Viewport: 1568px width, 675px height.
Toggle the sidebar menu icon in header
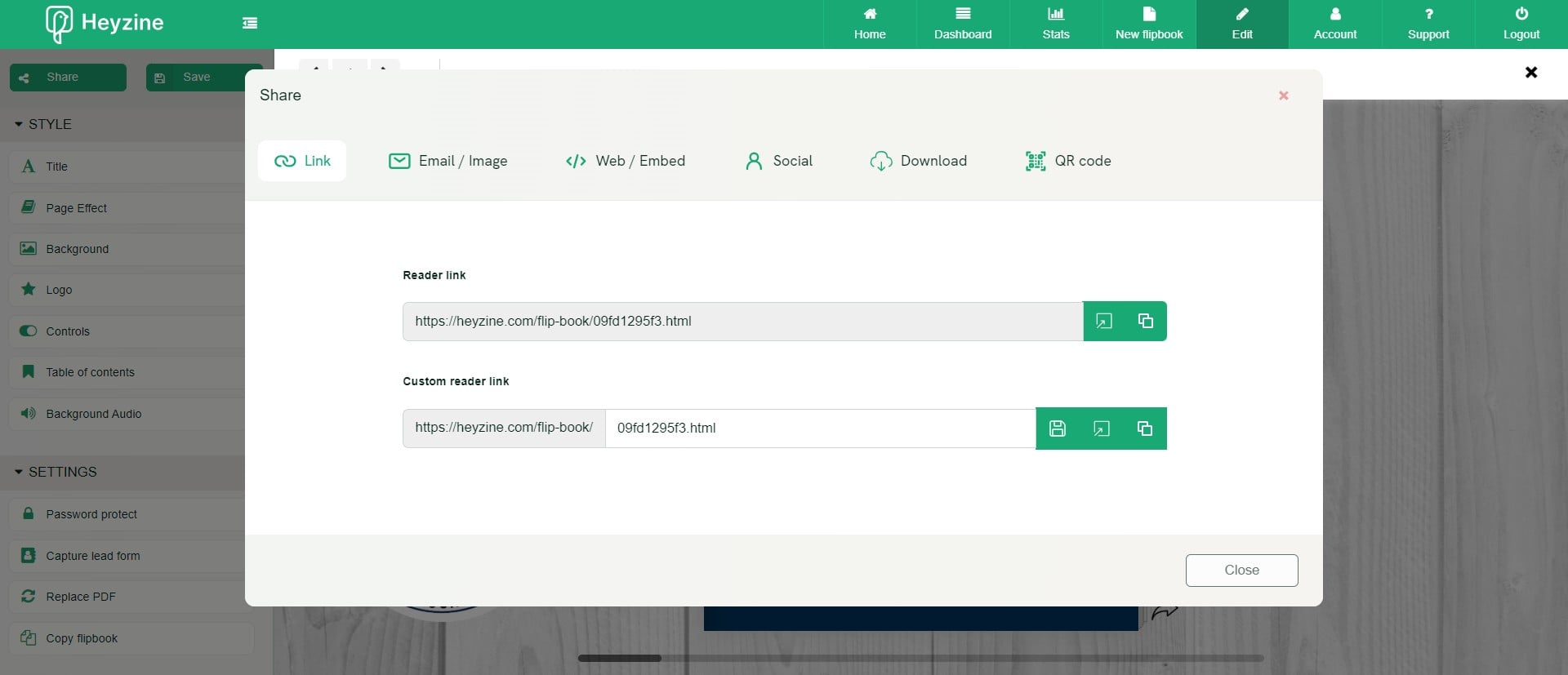[x=250, y=24]
